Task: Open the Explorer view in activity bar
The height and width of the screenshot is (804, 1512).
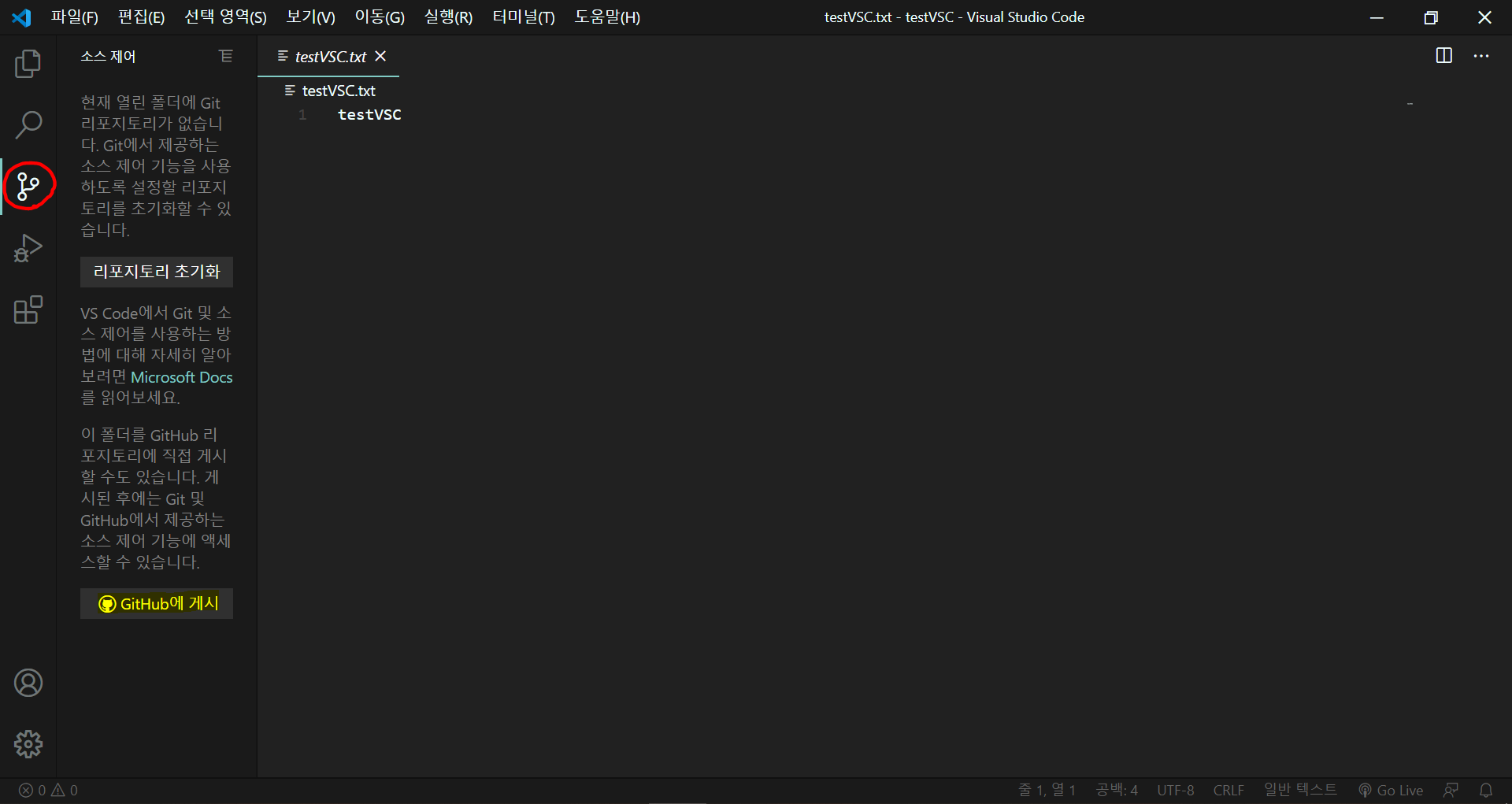Action: 28,64
